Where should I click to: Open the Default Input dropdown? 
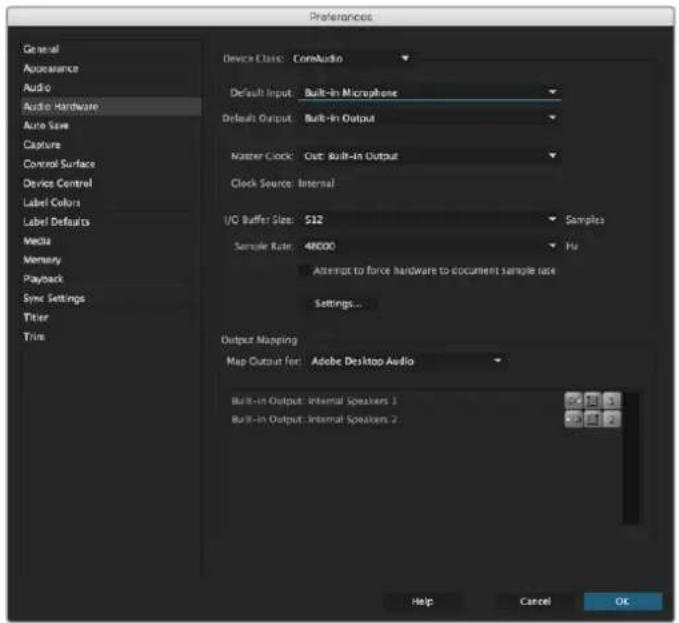(430, 92)
